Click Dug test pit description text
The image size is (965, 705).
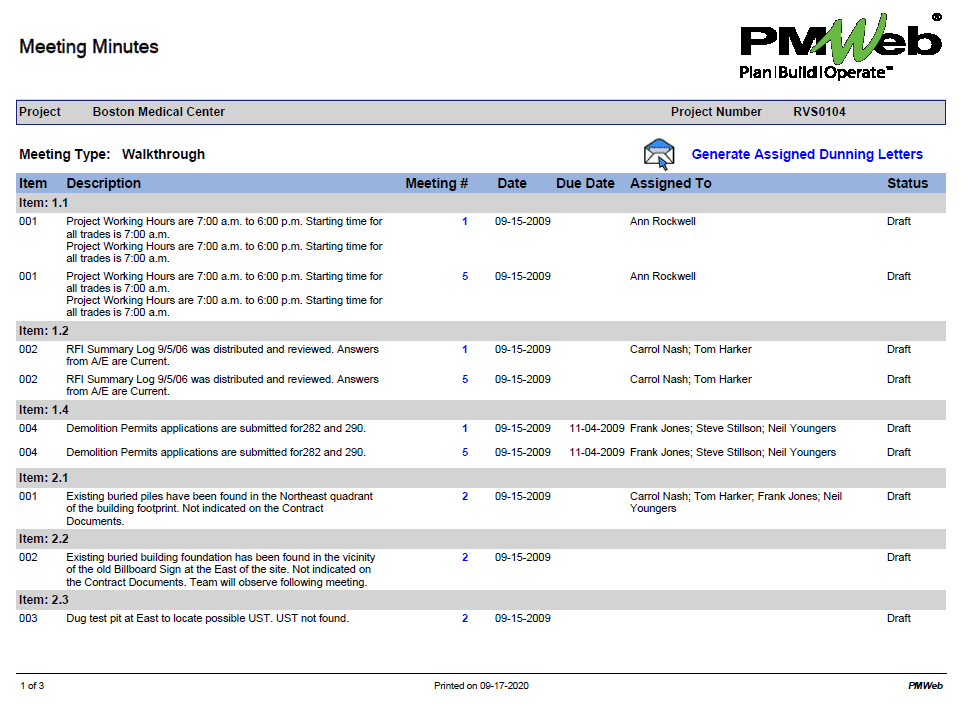(207, 618)
